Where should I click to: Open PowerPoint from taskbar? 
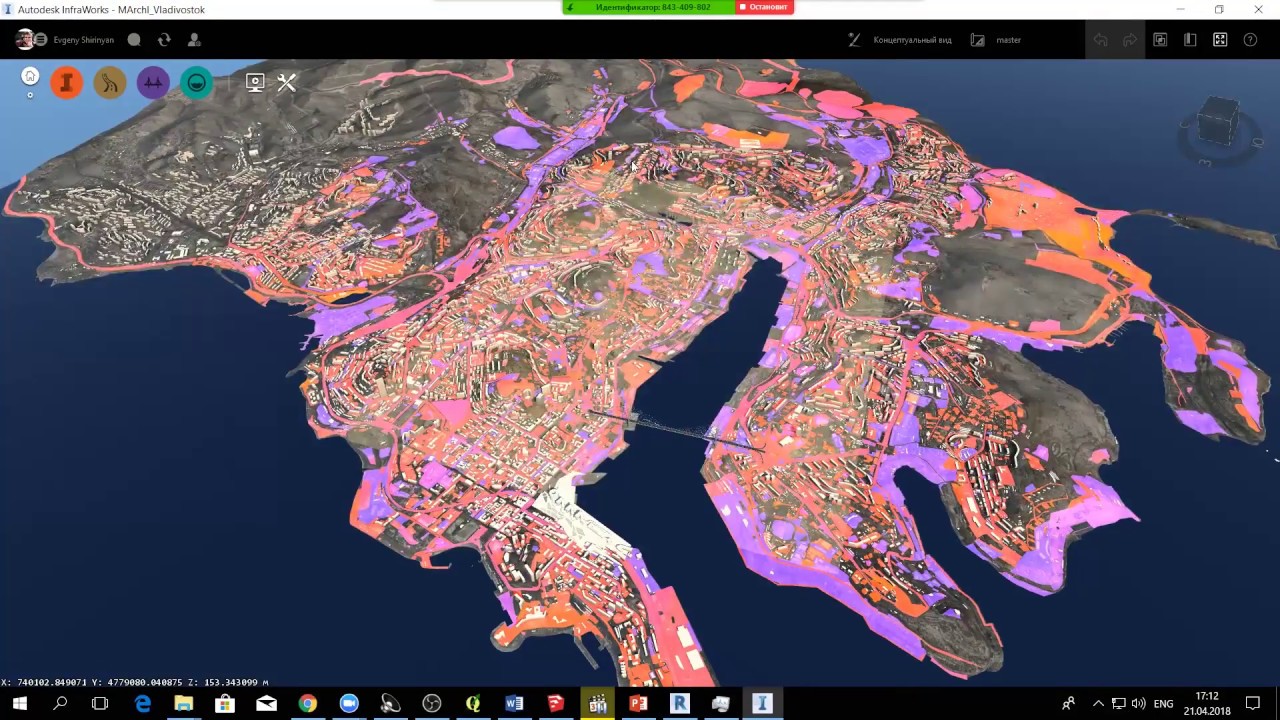tap(638, 703)
